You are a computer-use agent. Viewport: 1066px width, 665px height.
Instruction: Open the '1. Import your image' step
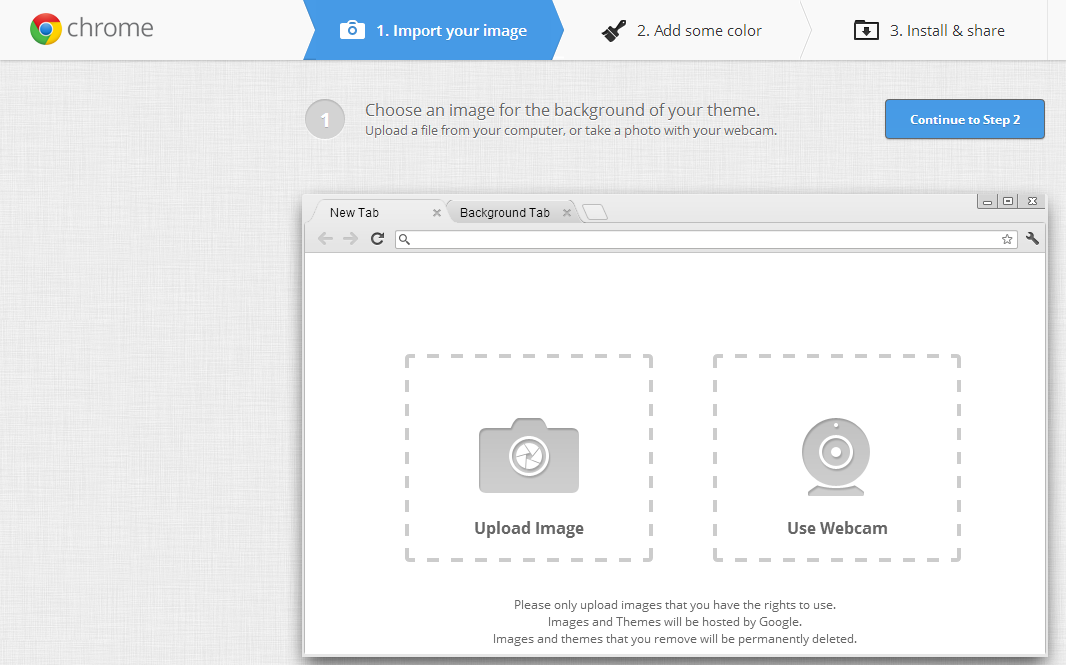coord(434,30)
